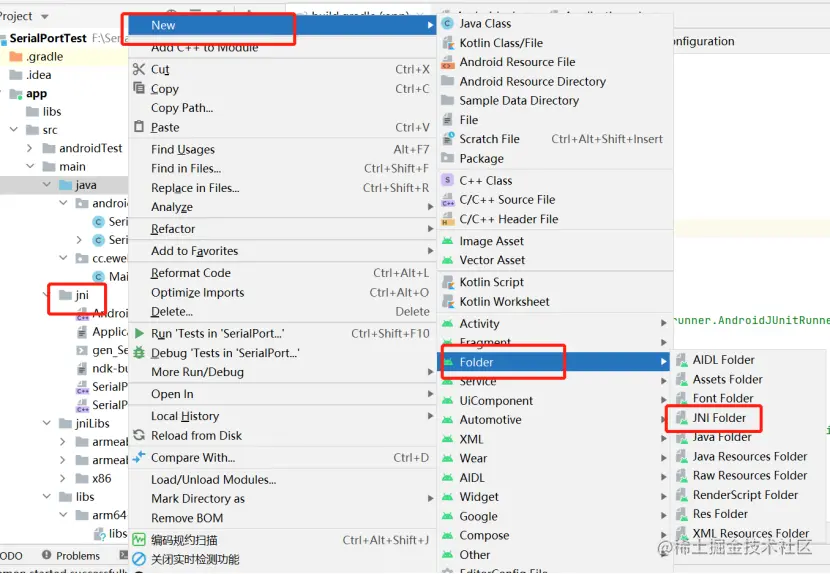This screenshot has height=574, width=830.
Task: Choose Find Usages menu entry
Action: pos(282,149)
